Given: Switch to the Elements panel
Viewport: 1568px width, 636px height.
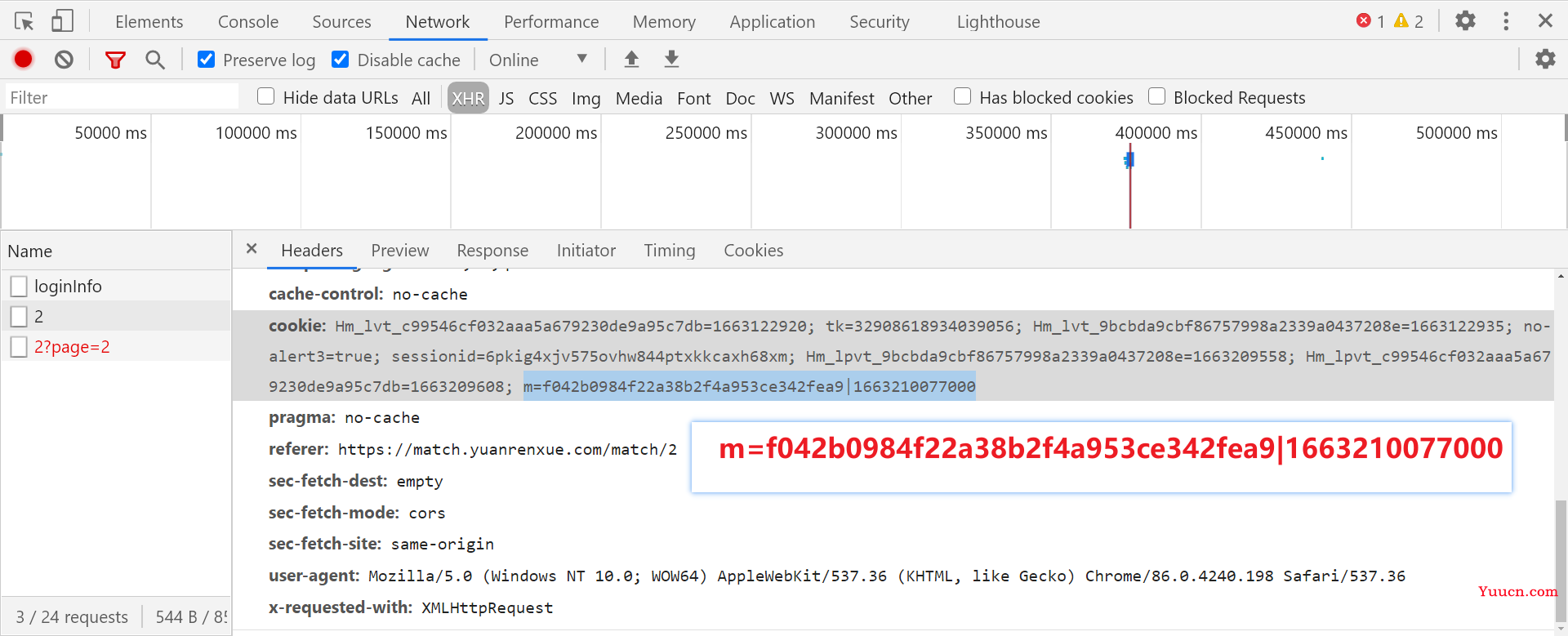Looking at the screenshot, I should 149,21.
